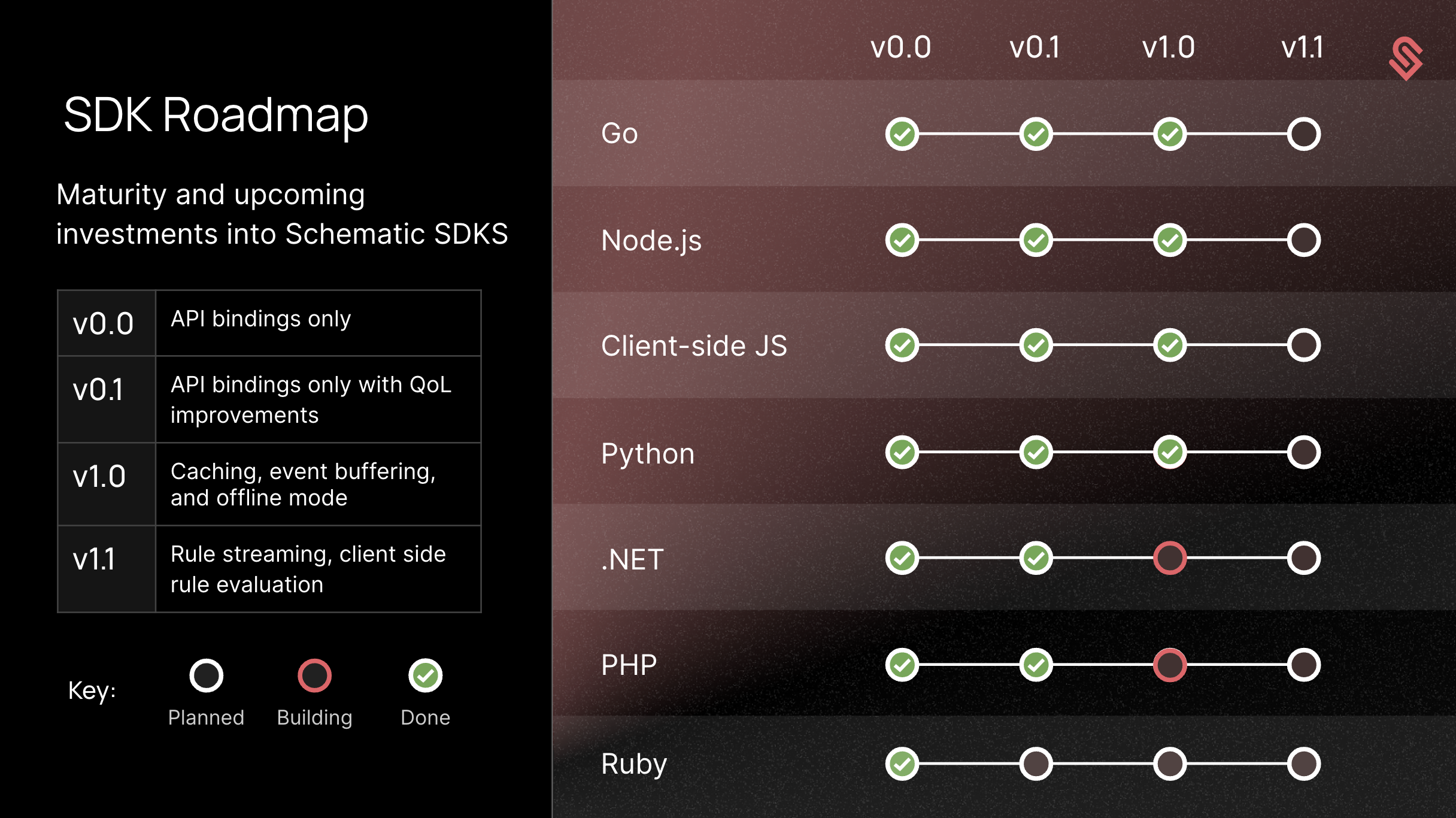Click the Planned key circle icon

206,675
